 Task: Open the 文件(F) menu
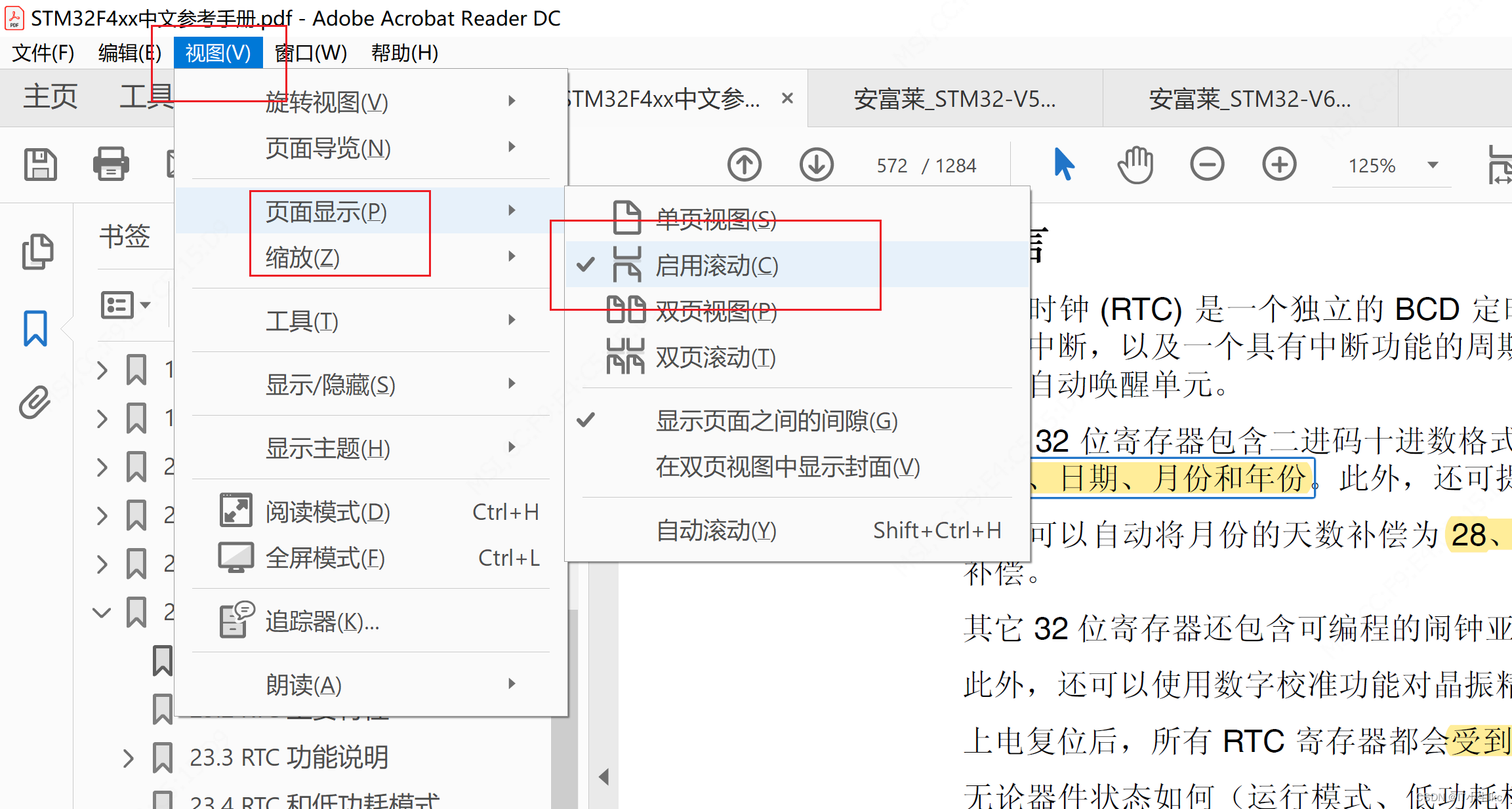point(43,52)
